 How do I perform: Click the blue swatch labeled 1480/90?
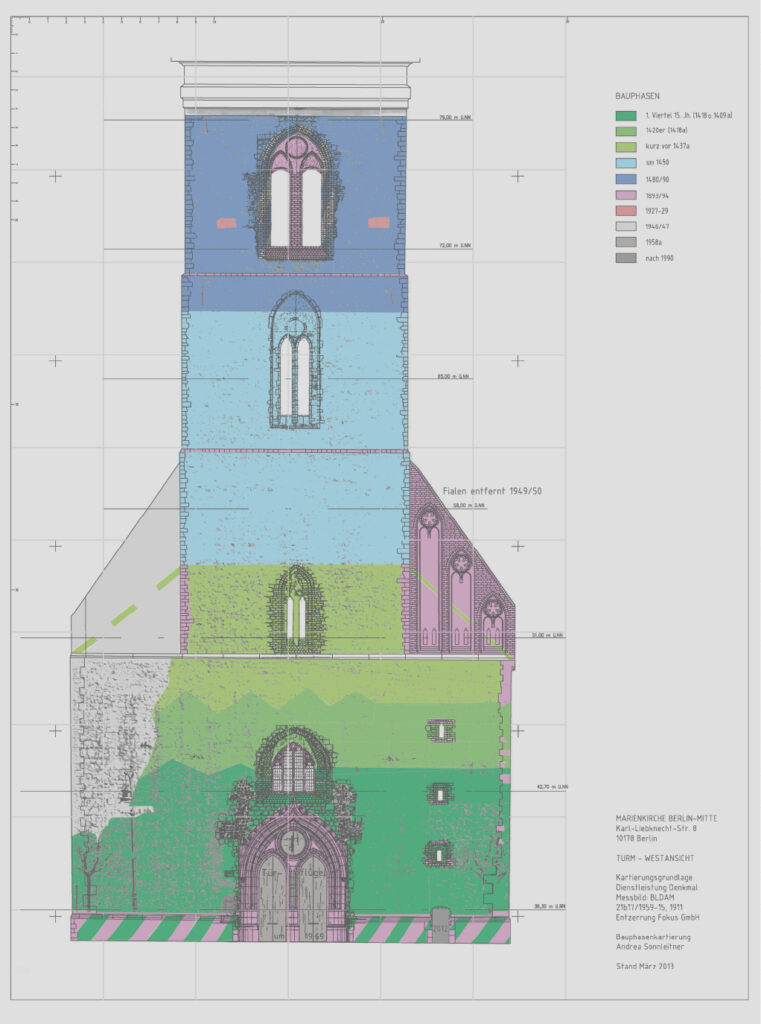[x=625, y=179]
